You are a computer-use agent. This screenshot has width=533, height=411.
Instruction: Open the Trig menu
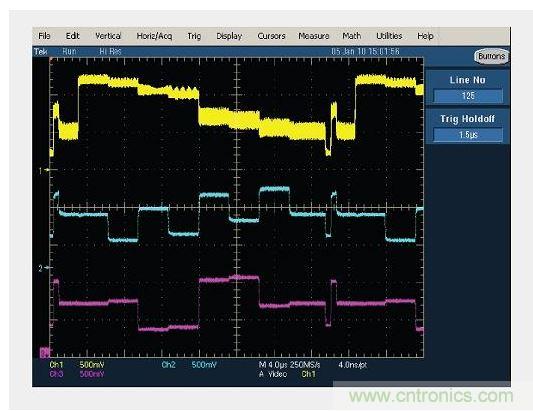click(194, 36)
